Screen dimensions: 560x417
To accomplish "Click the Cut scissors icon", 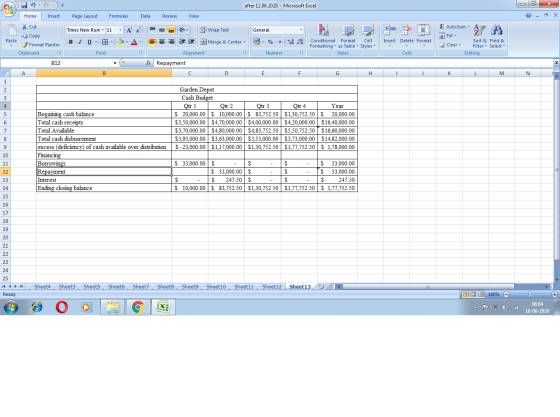I will point(25,27).
